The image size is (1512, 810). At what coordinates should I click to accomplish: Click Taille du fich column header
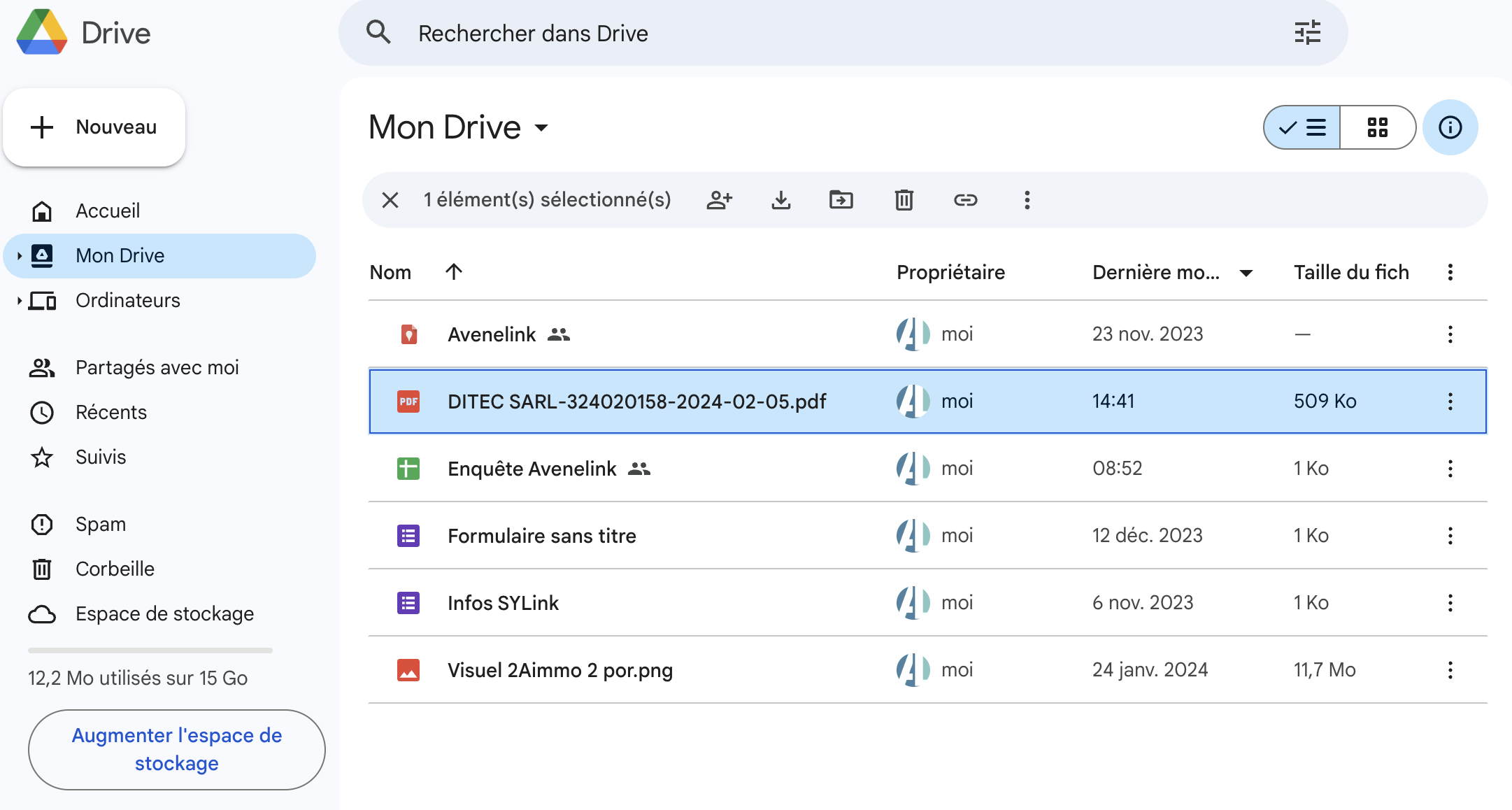pyautogui.click(x=1351, y=272)
